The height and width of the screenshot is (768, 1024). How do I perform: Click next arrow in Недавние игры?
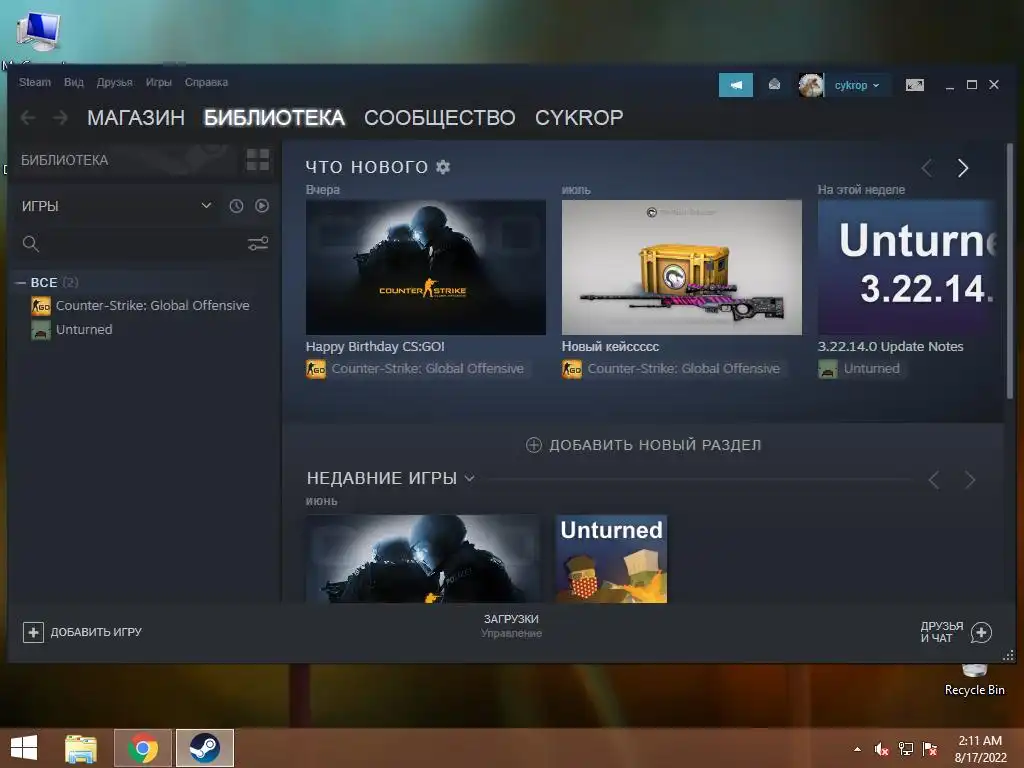(970, 480)
